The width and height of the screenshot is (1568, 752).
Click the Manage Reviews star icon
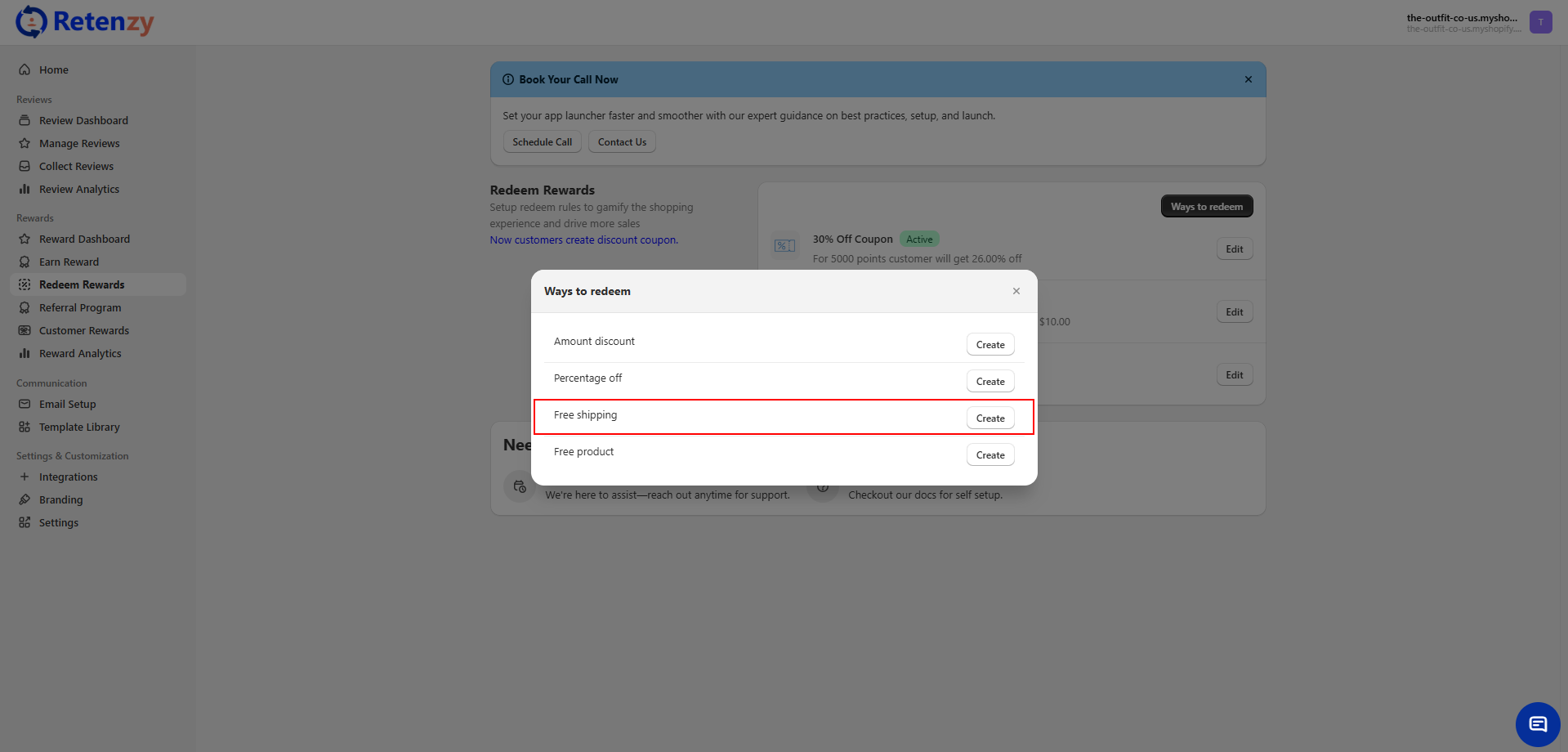(x=25, y=143)
